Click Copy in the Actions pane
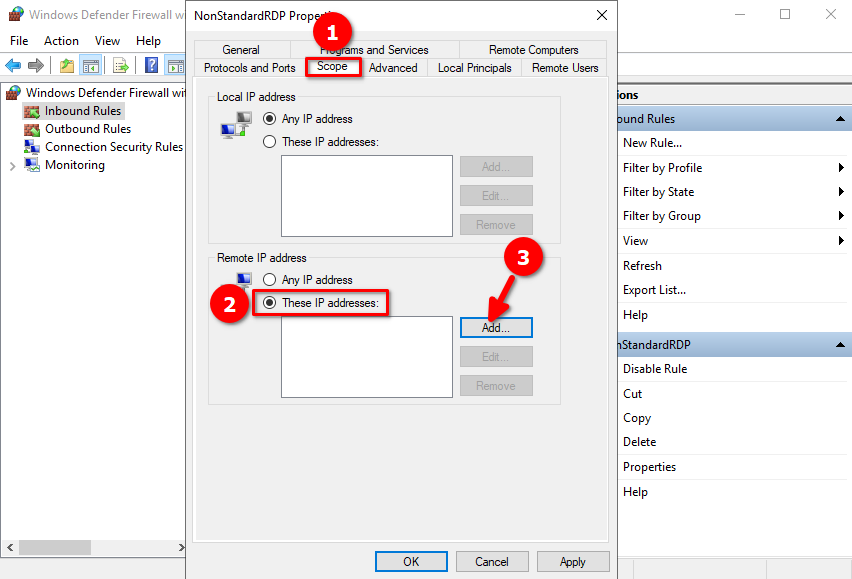852x579 pixels. click(637, 418)
